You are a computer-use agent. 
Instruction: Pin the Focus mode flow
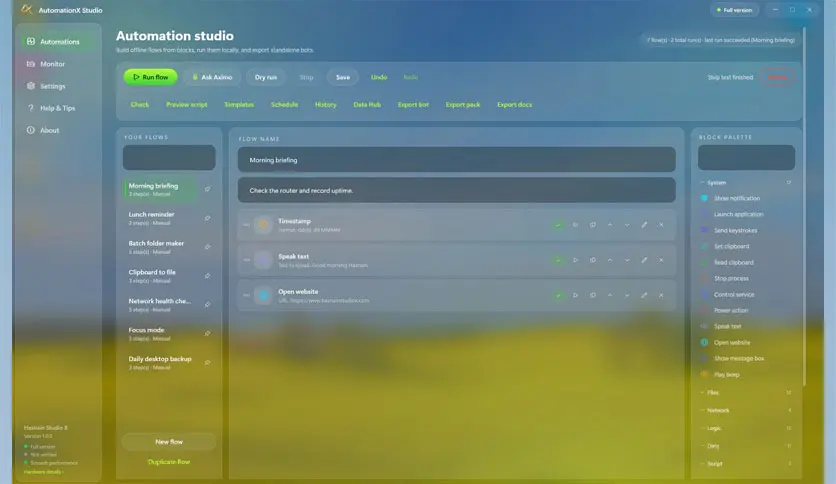tap(207, 333)
